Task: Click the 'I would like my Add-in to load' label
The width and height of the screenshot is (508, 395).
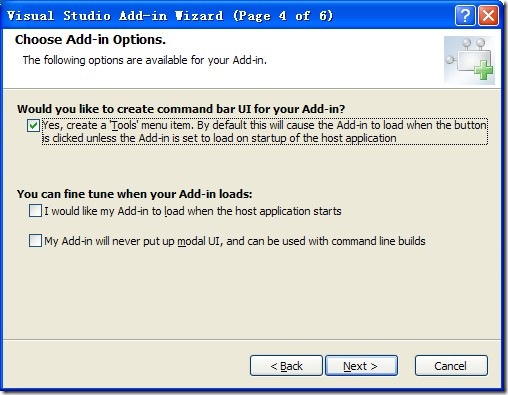Action: 193,211
